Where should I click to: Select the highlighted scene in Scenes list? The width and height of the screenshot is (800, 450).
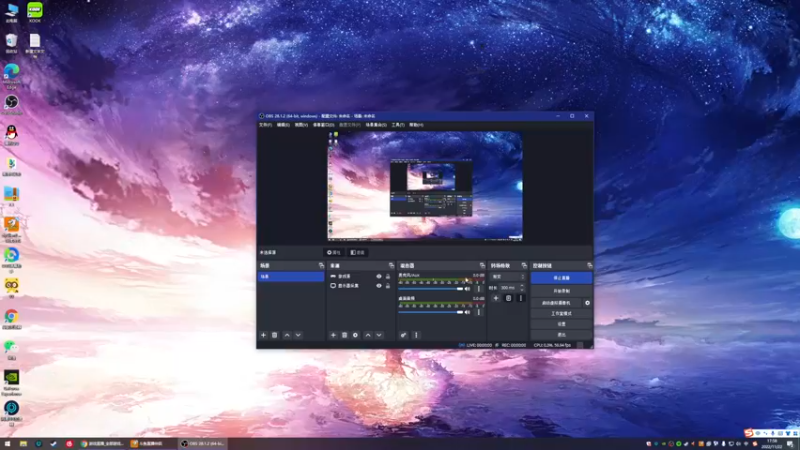[291, 277]
